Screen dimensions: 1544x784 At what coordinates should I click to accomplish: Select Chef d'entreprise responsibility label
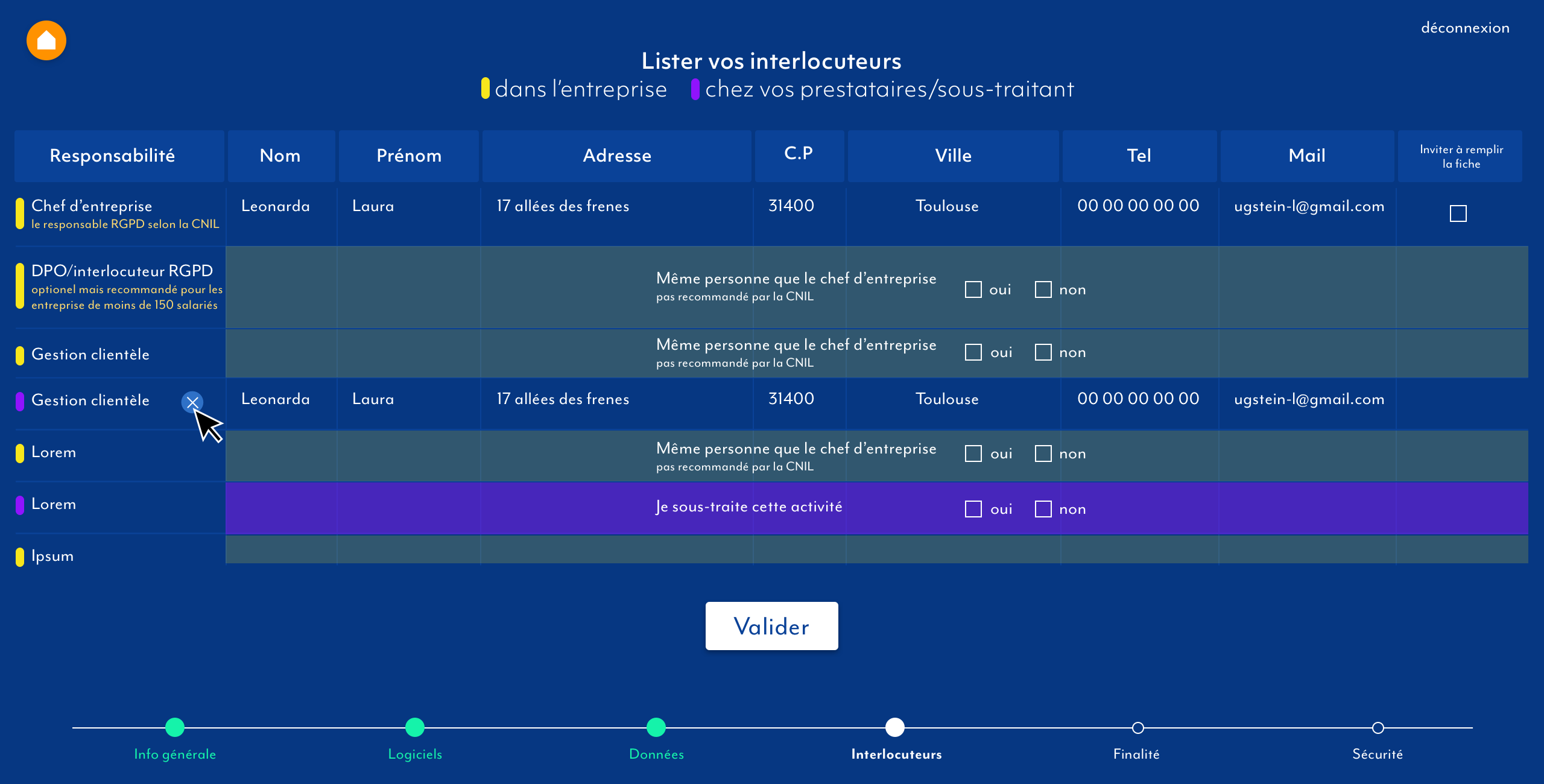pyautogui.click(x=92, y=206)
